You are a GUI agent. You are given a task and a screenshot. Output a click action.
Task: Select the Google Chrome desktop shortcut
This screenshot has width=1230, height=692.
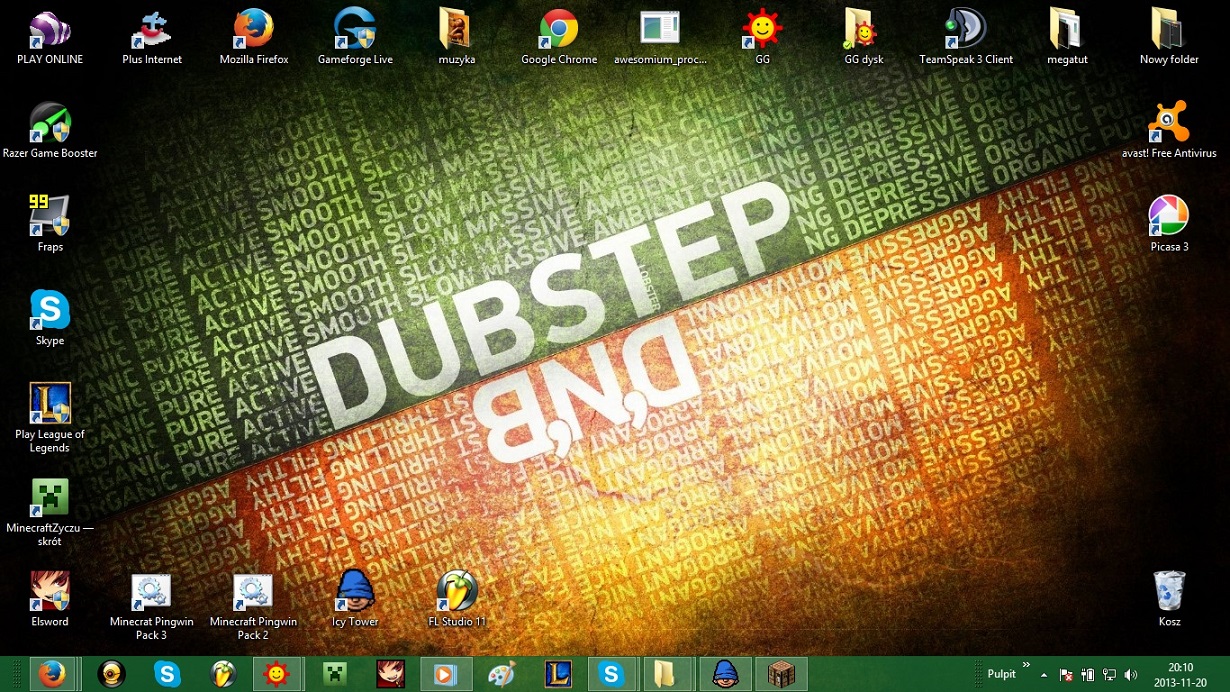559,37
